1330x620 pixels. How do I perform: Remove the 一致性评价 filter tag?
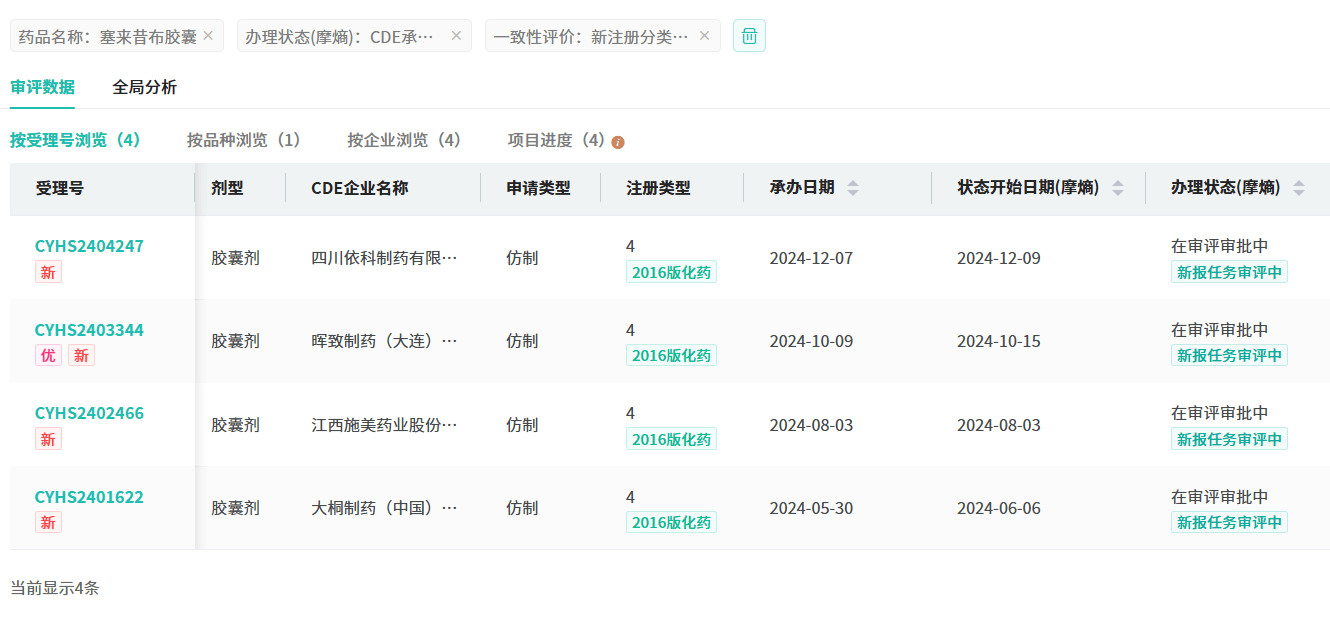[x=704, y=35]
